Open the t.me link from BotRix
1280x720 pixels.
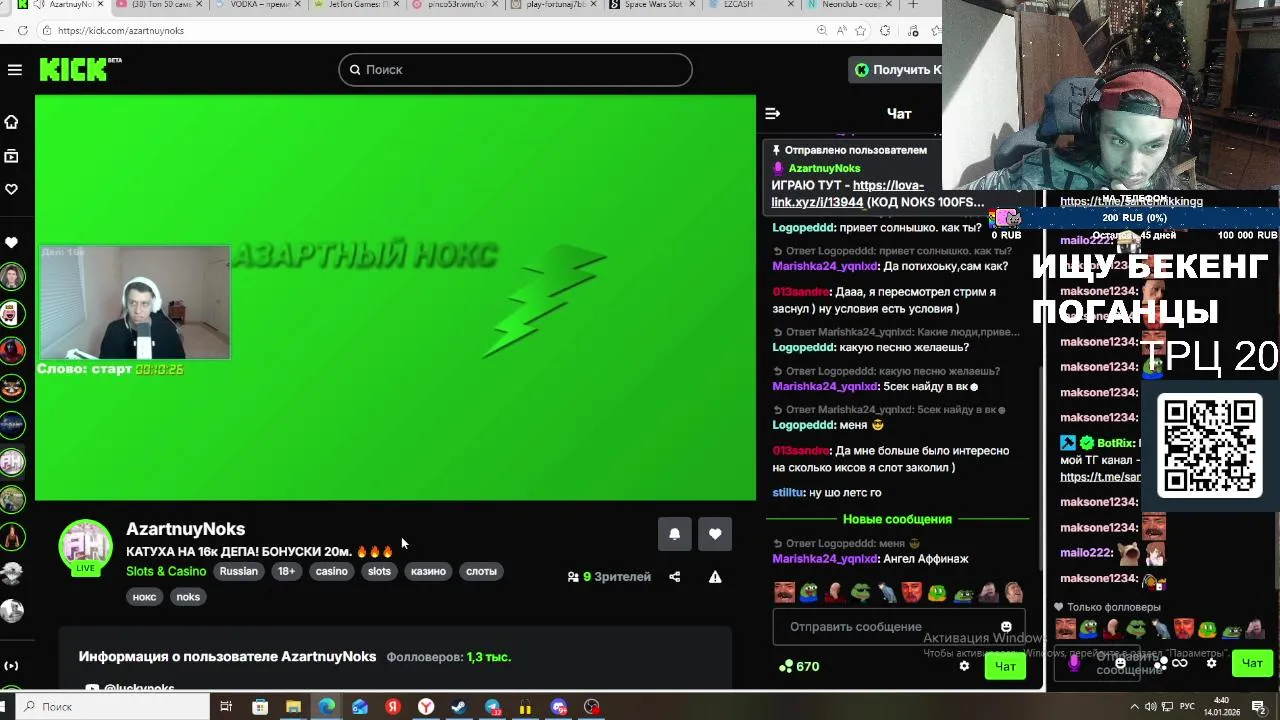[x=1100, y=477]
